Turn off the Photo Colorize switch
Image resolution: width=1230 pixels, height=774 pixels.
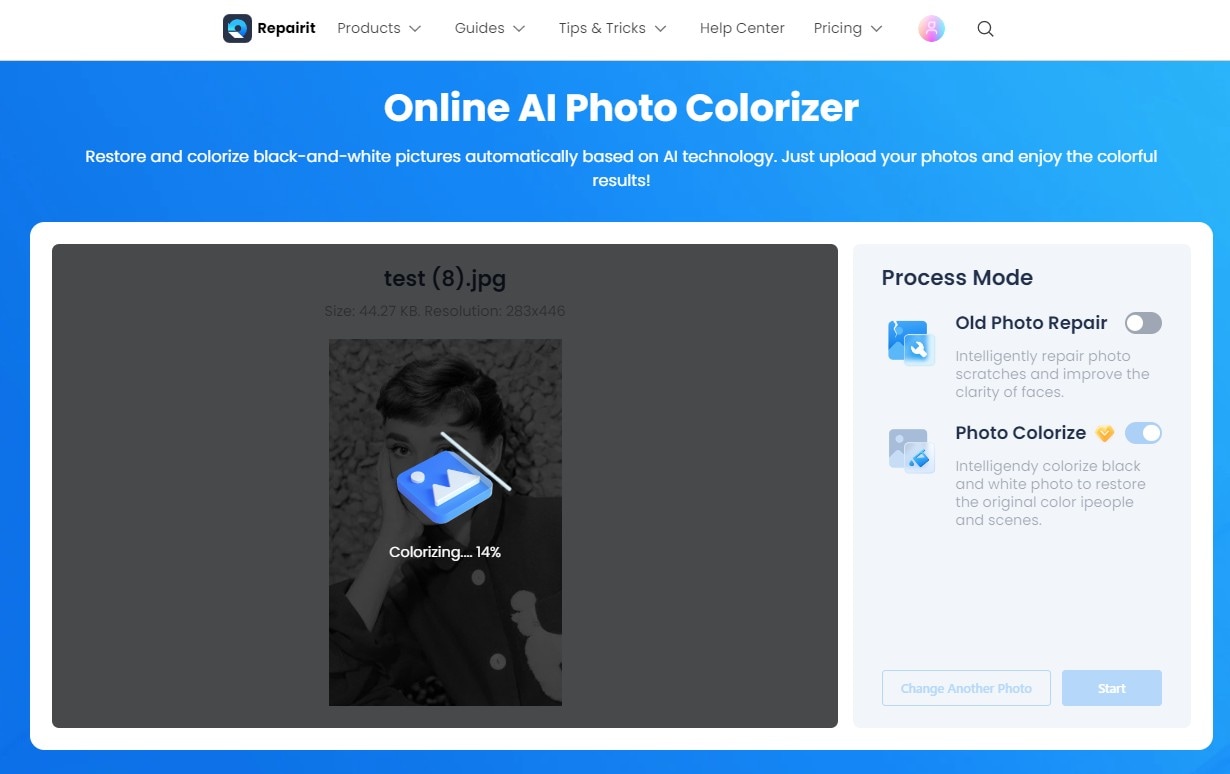[1143, 433]
